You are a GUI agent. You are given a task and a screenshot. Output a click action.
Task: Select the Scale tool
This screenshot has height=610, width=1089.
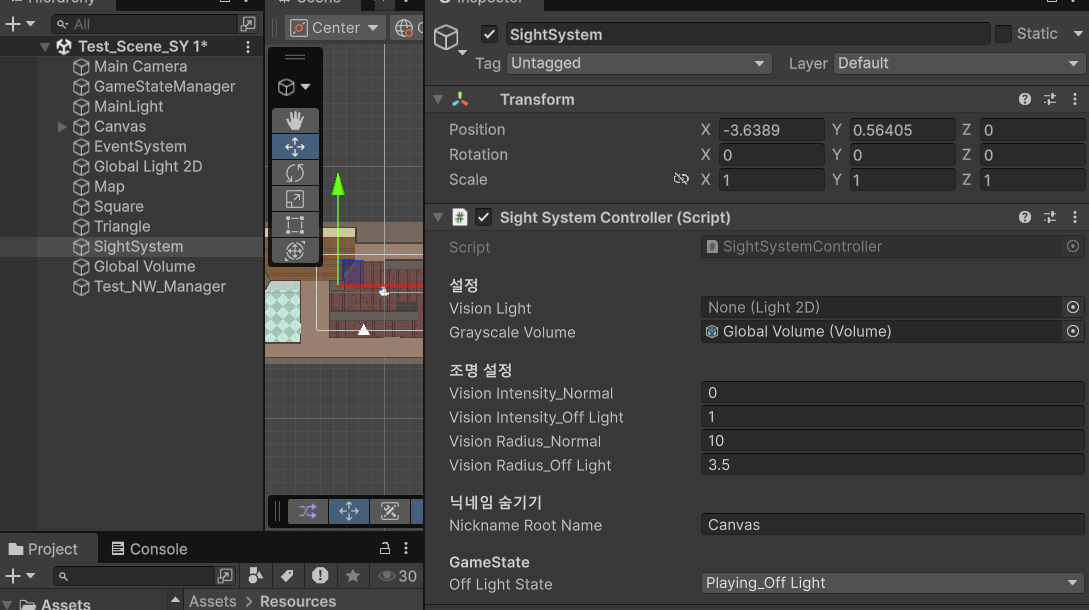pyautogui.click(x=295, y=199)
